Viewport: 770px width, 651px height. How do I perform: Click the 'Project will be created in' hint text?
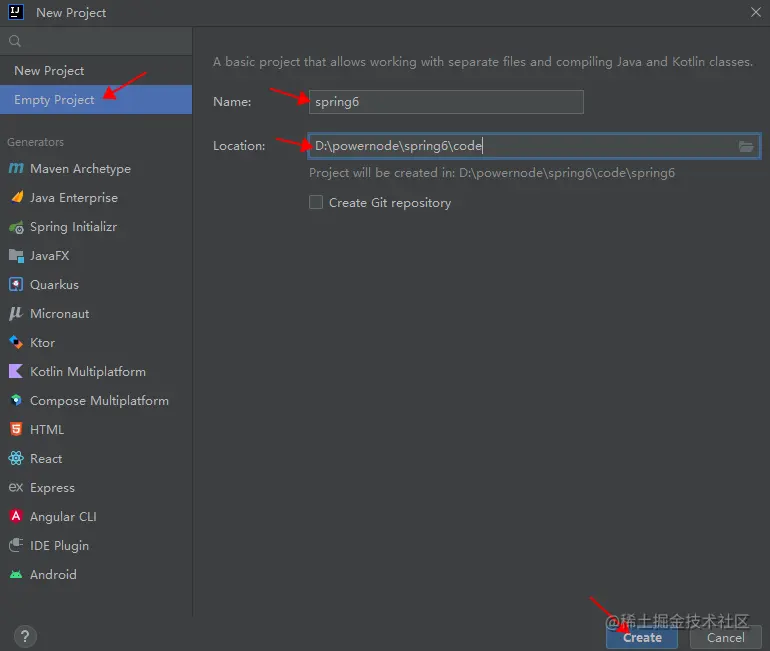(x=492, y=173)
